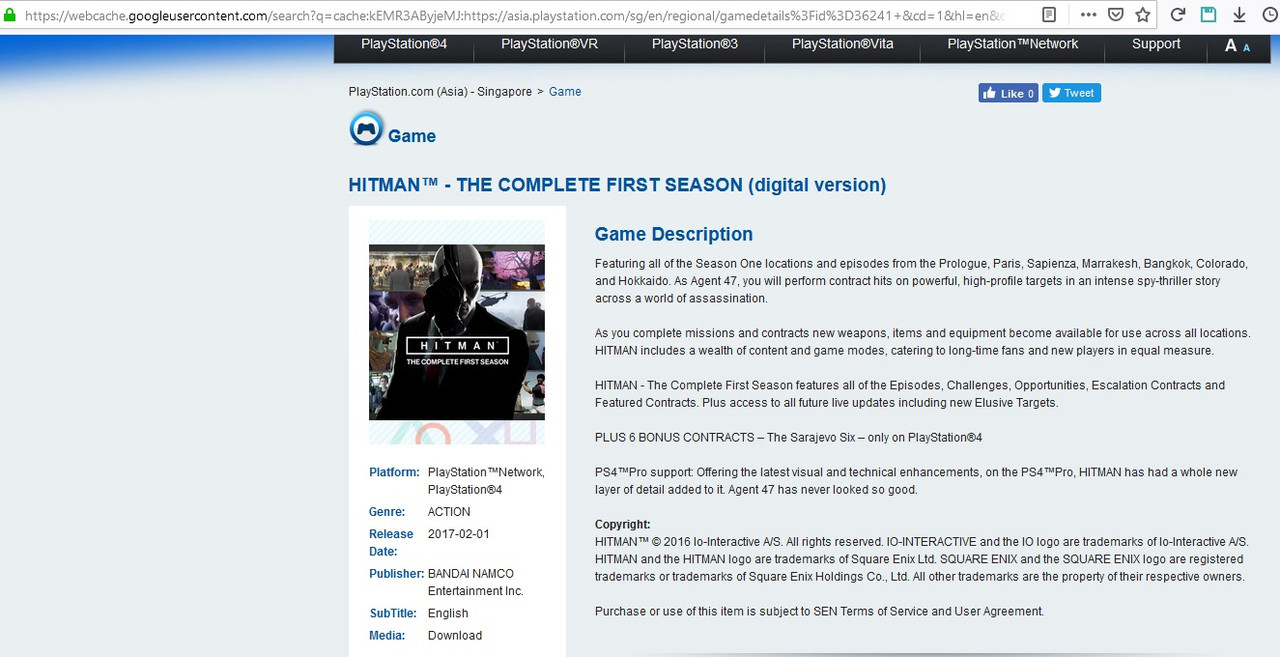Toggle reader view icon in address bar
The image size is (1280, 657).
click(x=1049, y=15)
